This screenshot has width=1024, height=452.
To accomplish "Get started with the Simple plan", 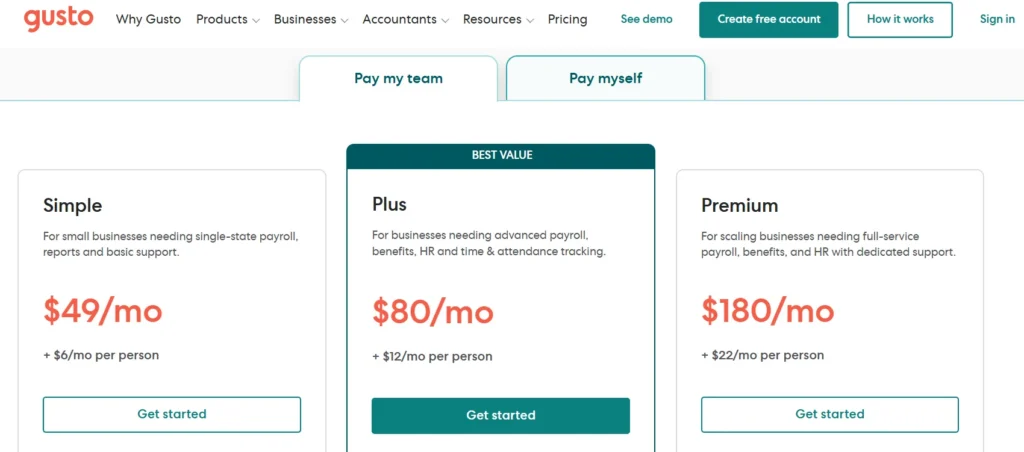I will (x=172, y=414).
